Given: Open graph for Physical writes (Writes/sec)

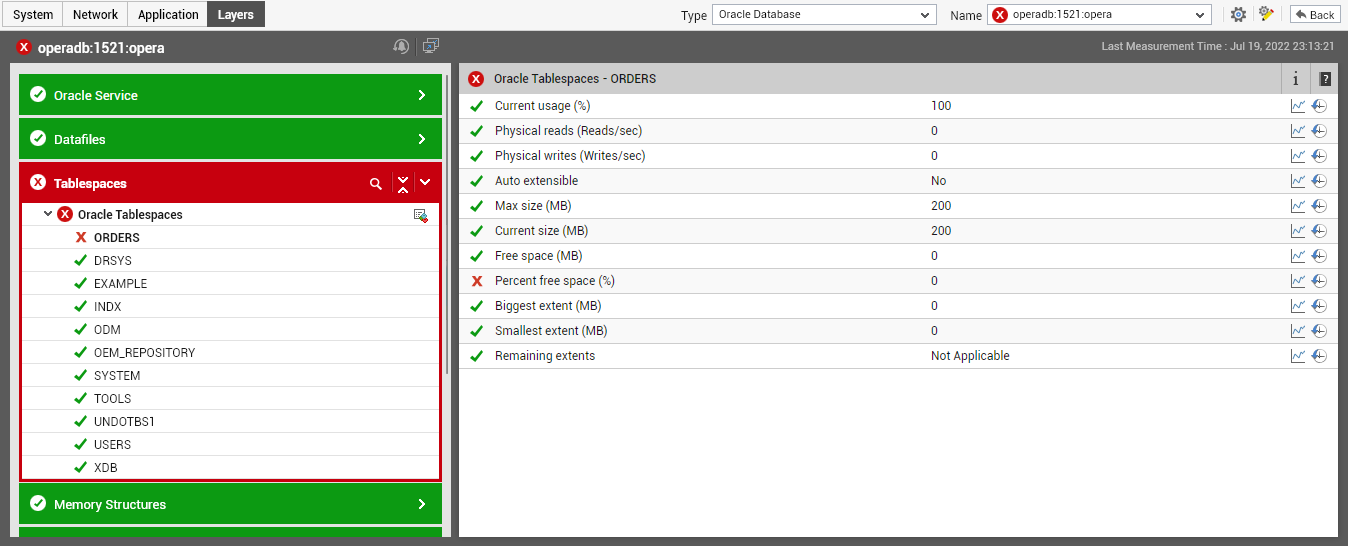Looking at the screenshot, I should [1298, 156].
